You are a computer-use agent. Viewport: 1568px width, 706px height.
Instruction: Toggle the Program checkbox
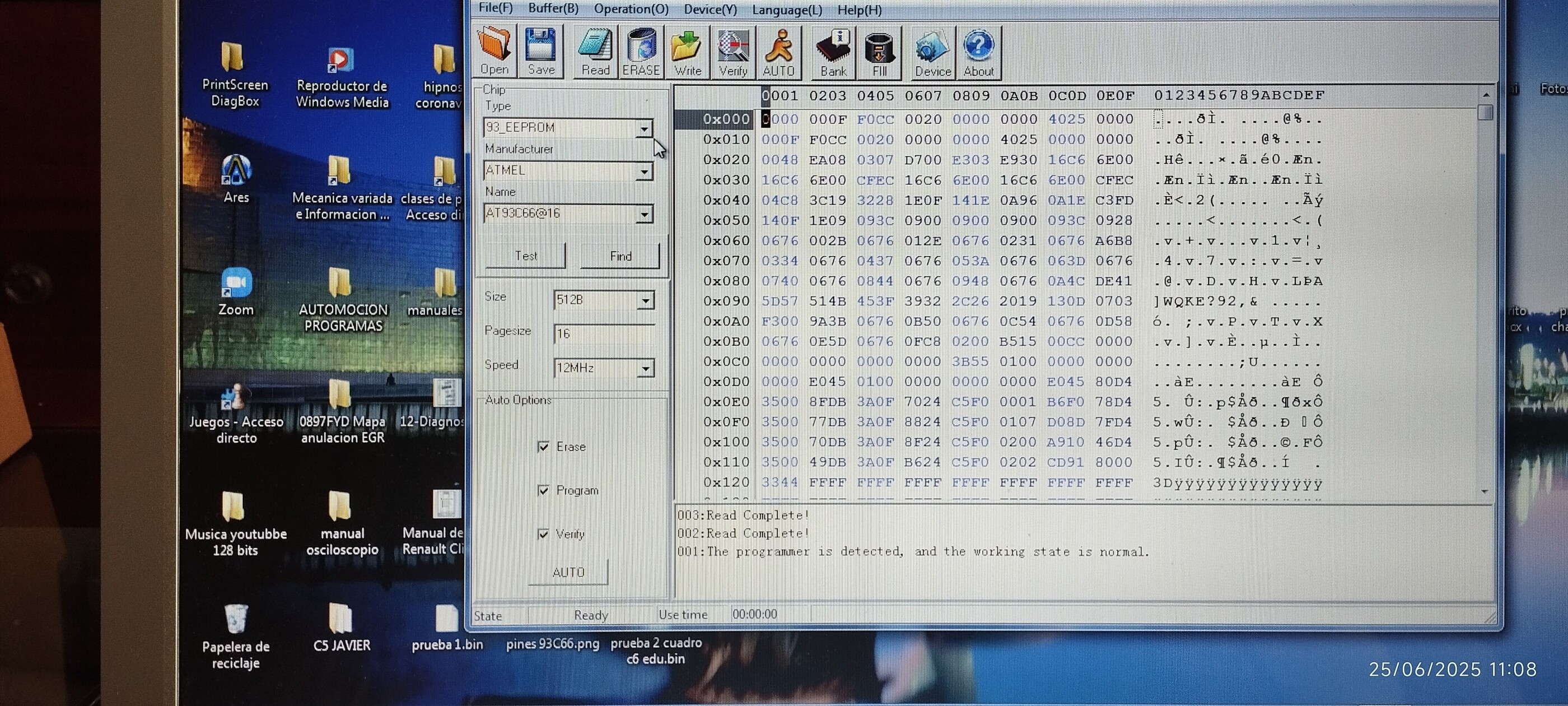click(544, 490)
